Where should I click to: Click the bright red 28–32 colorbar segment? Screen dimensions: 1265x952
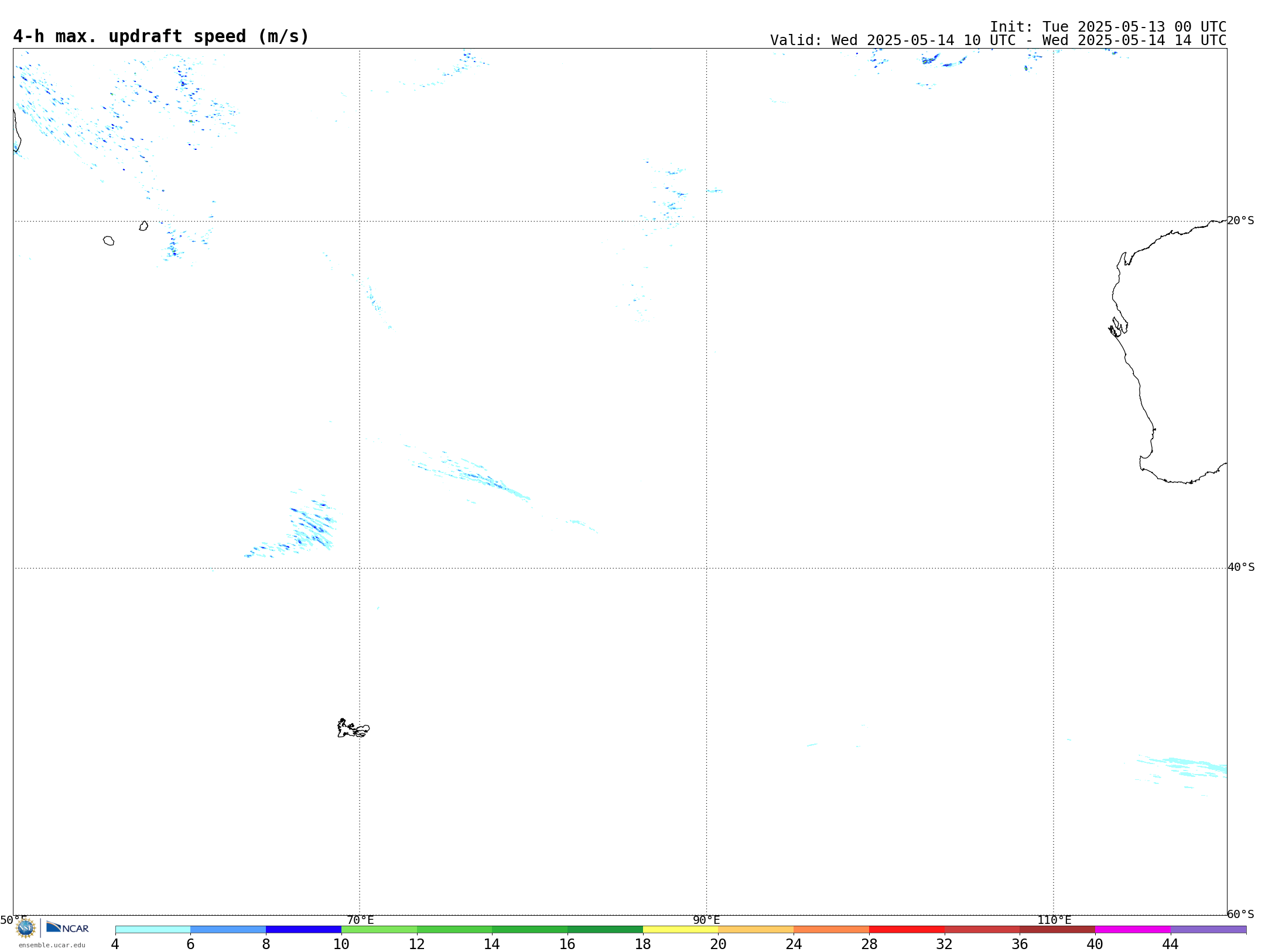(907, 929)
